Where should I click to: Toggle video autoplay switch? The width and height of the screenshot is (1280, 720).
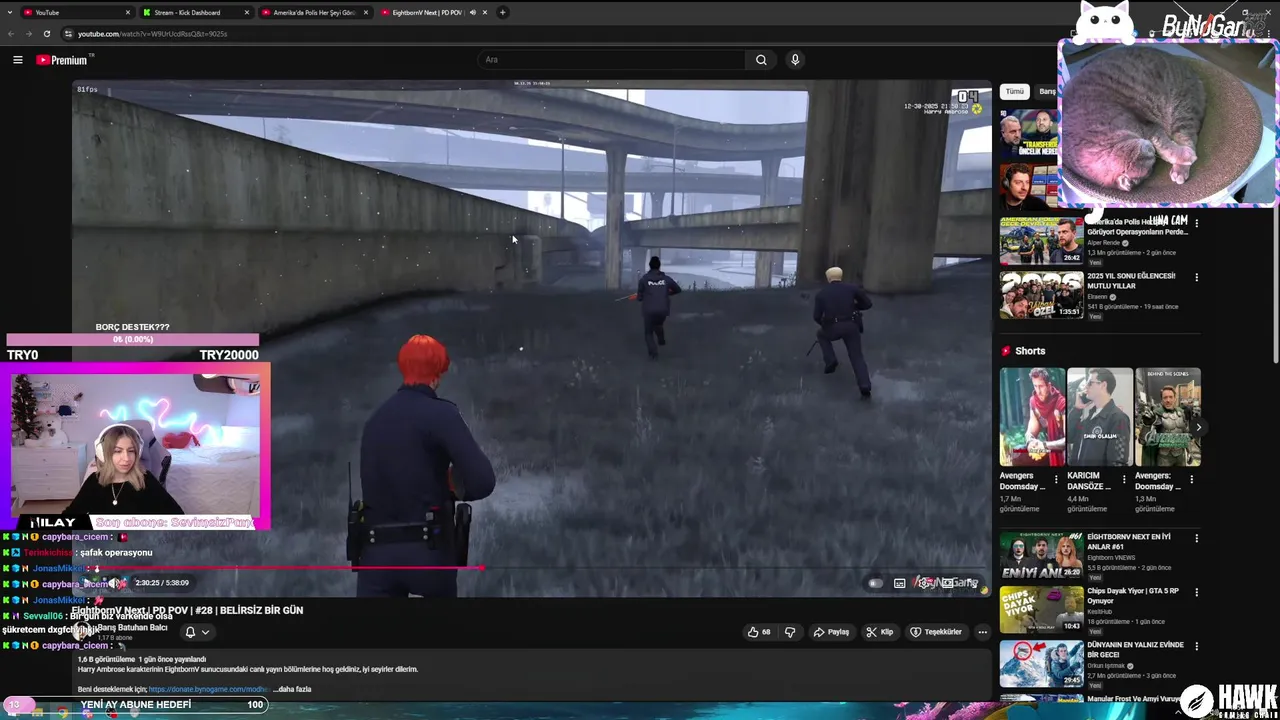pos(876,583)
